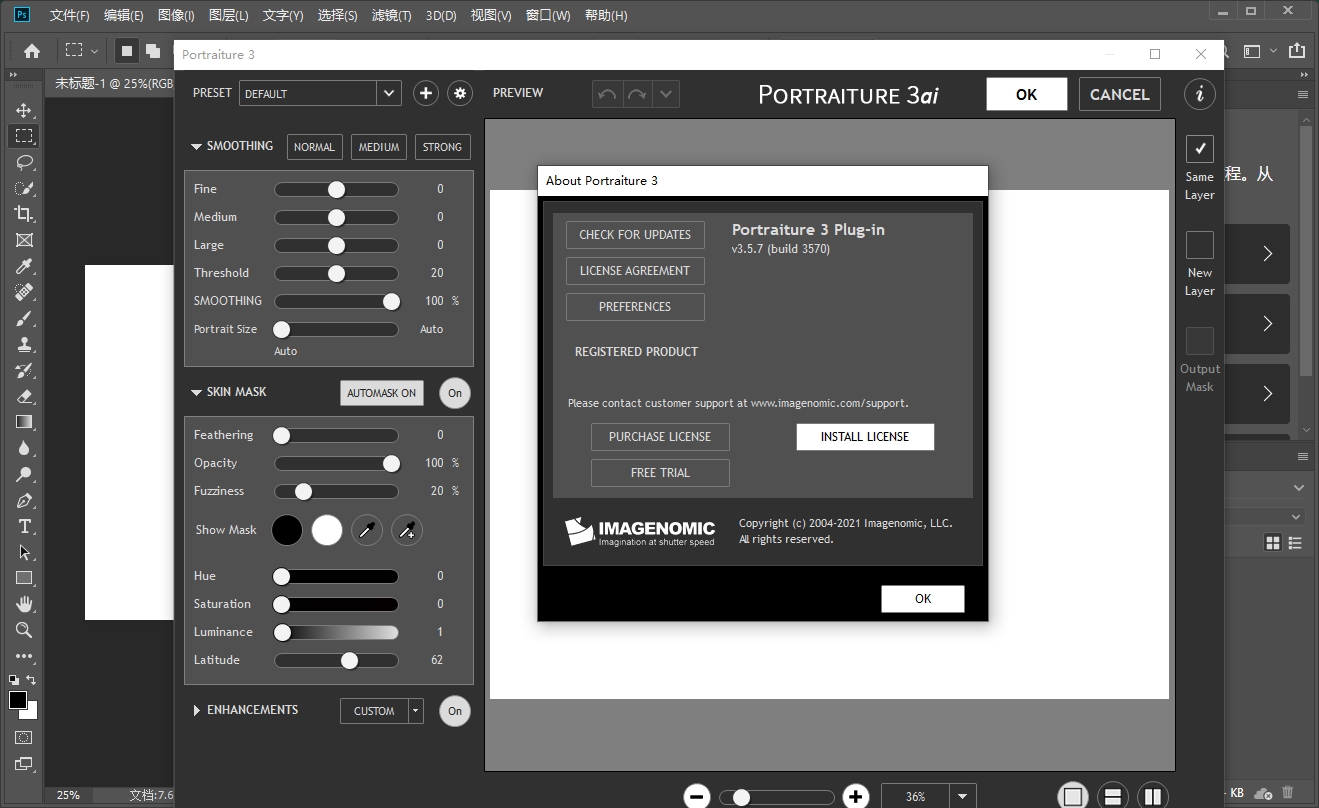Toggle the Same Layer checkbox

1199,149
